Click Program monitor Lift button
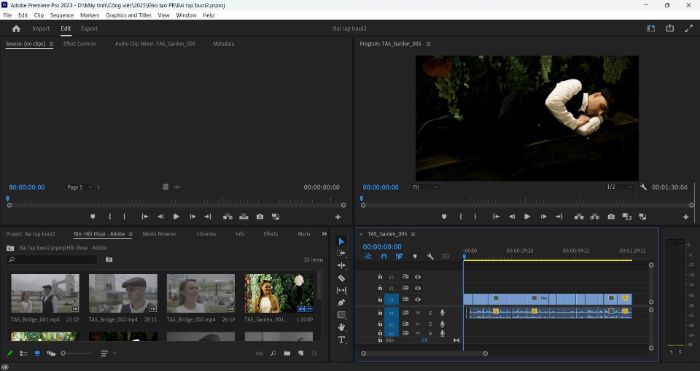The height and width of the screenshot is (371, 700). (x=579, y=217)
